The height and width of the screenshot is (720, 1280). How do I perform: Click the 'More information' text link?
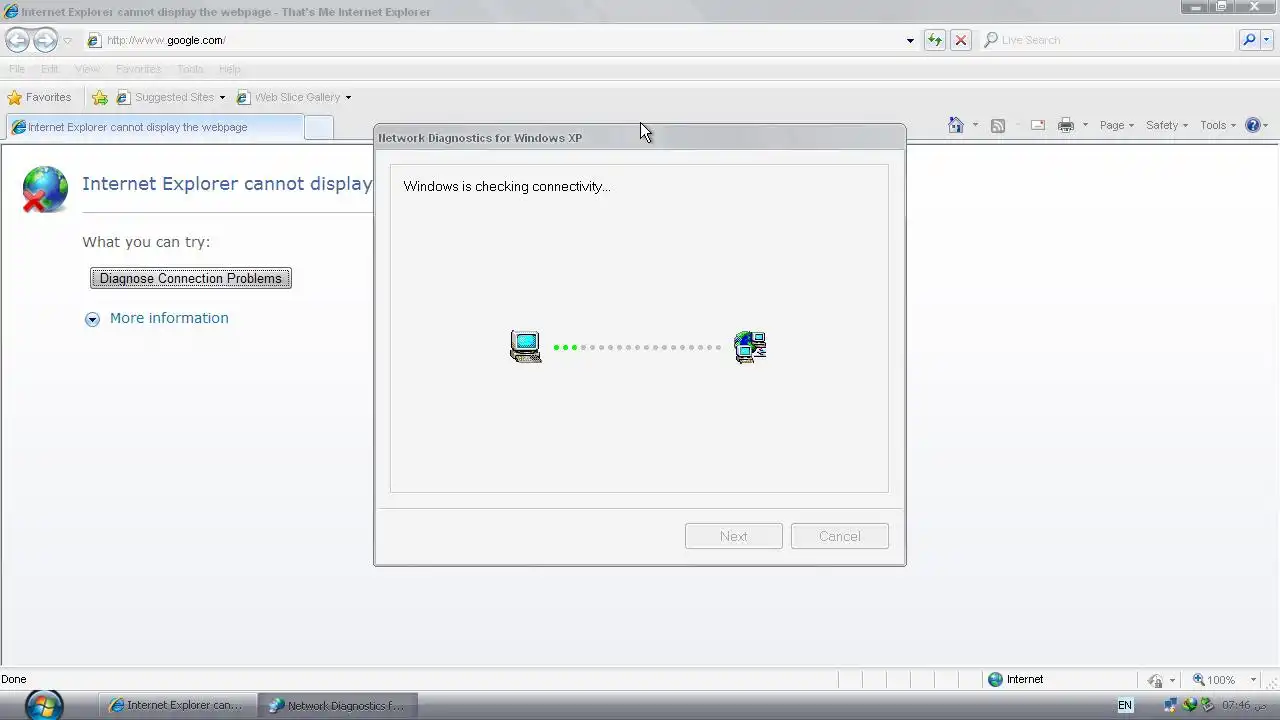tap(169, 318)
